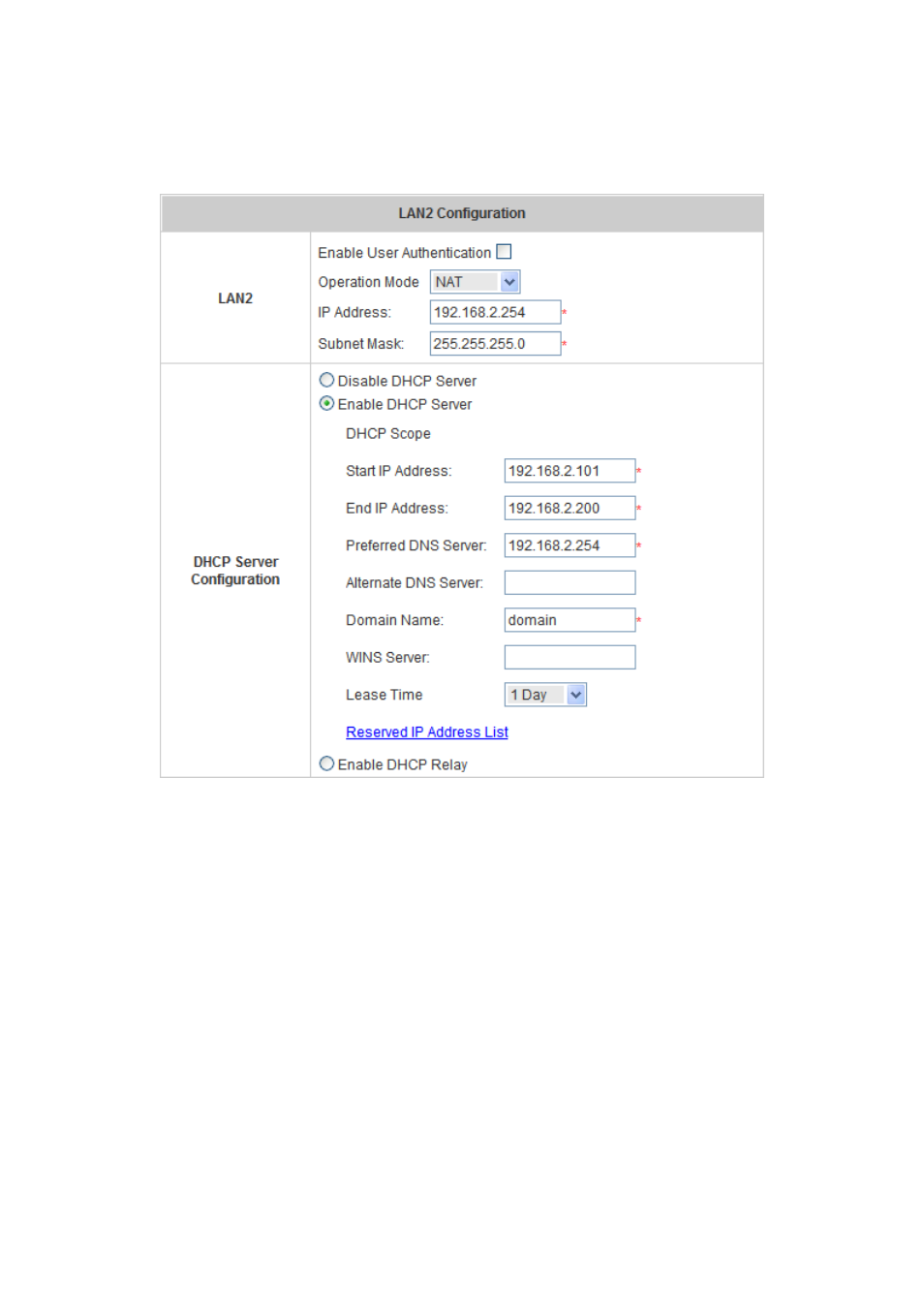Select the Disable DHCP Server radio button

[326, 381]
